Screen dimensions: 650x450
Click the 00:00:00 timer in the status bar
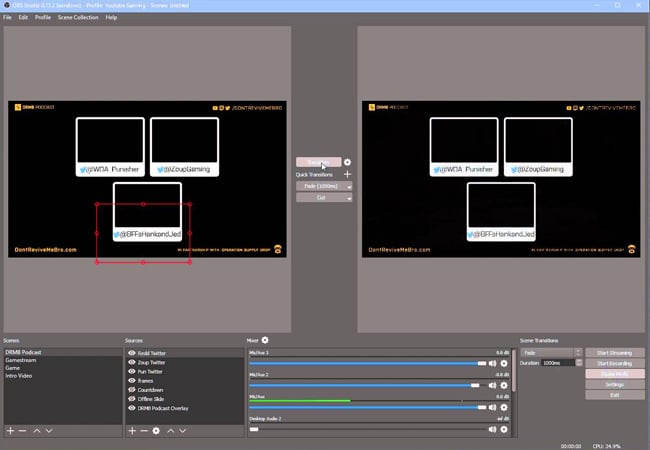point(571,446)
